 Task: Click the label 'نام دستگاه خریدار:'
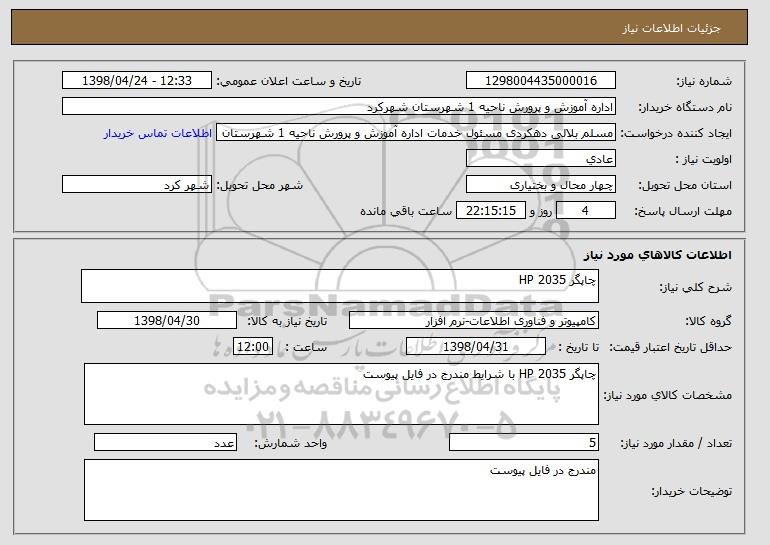tap(685, 108)
